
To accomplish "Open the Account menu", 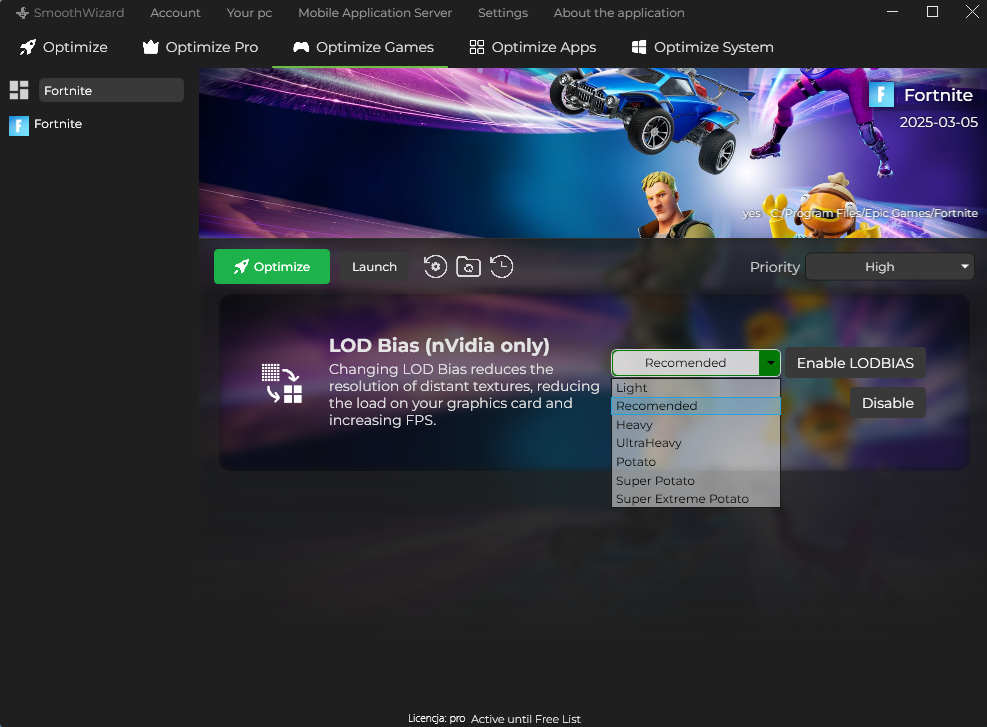I will 175,13.
